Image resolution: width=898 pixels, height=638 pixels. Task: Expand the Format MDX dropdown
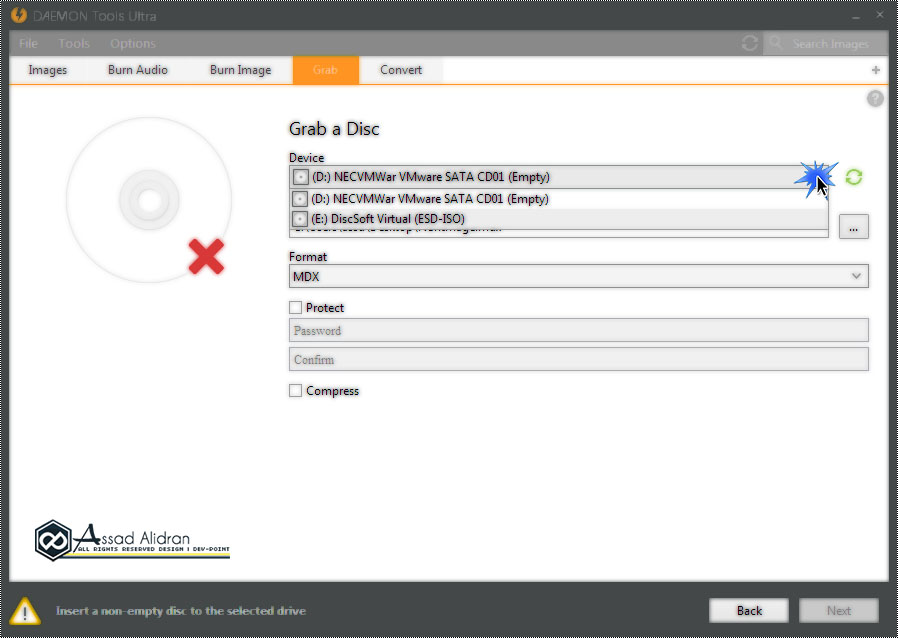click(x=578, y=276)
